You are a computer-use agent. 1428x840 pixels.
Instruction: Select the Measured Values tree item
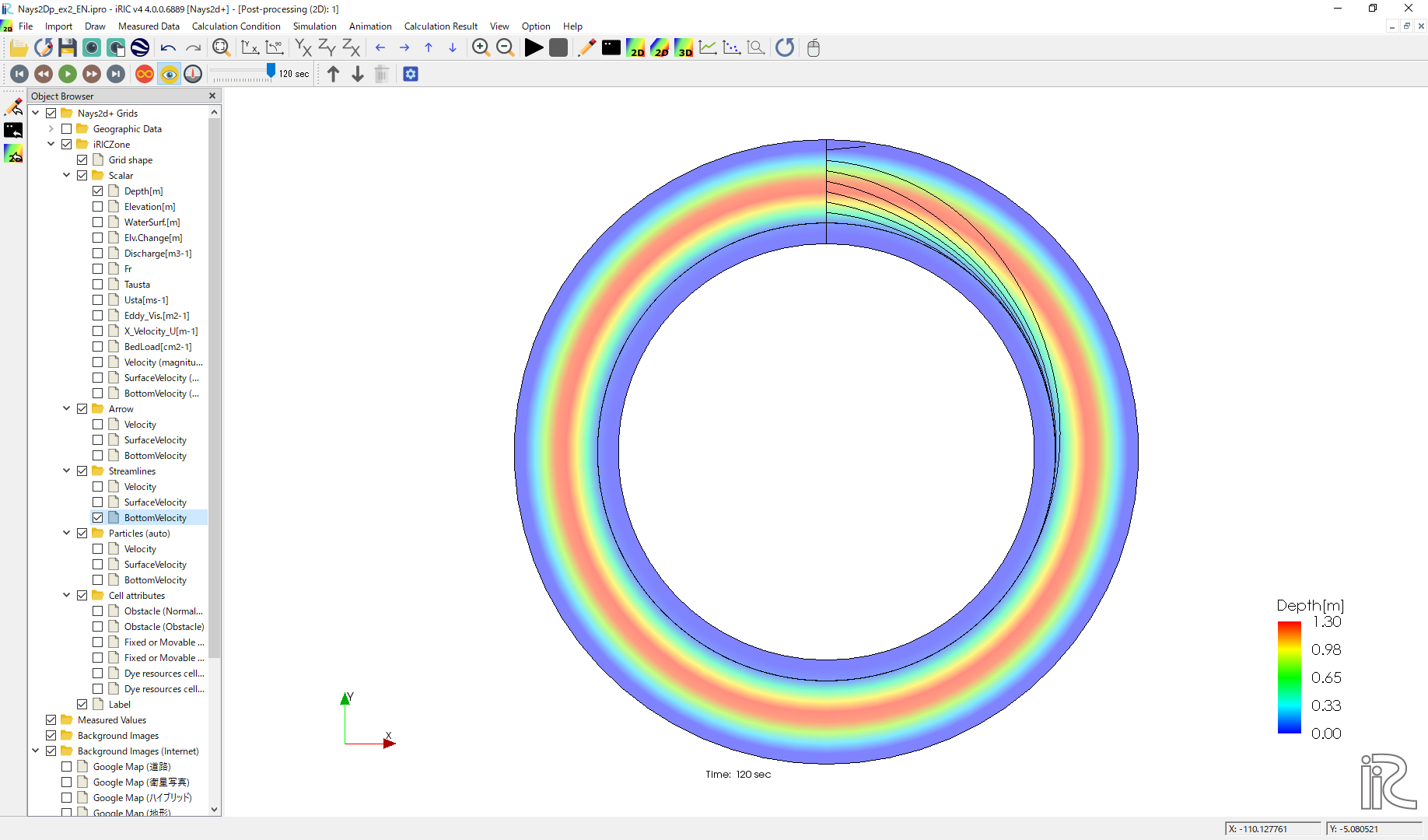(112, 720)
